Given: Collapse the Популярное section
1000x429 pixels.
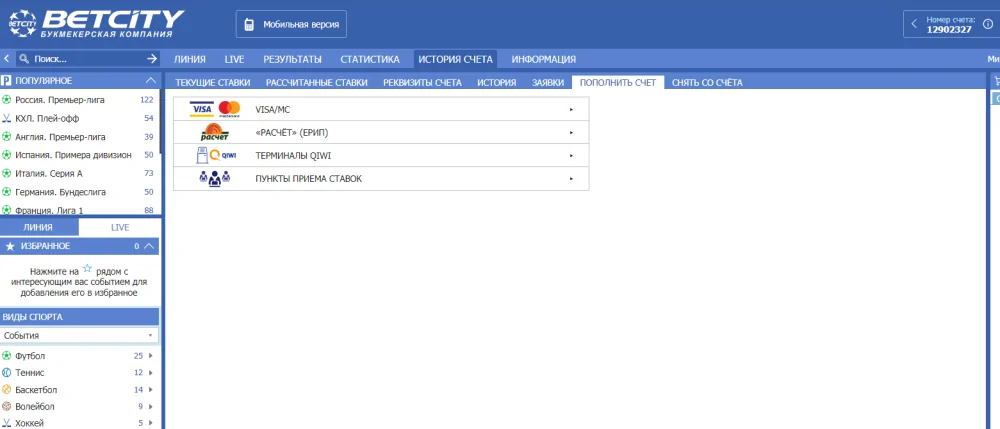Looking at the screenshot, I should [x=150, y=80].
